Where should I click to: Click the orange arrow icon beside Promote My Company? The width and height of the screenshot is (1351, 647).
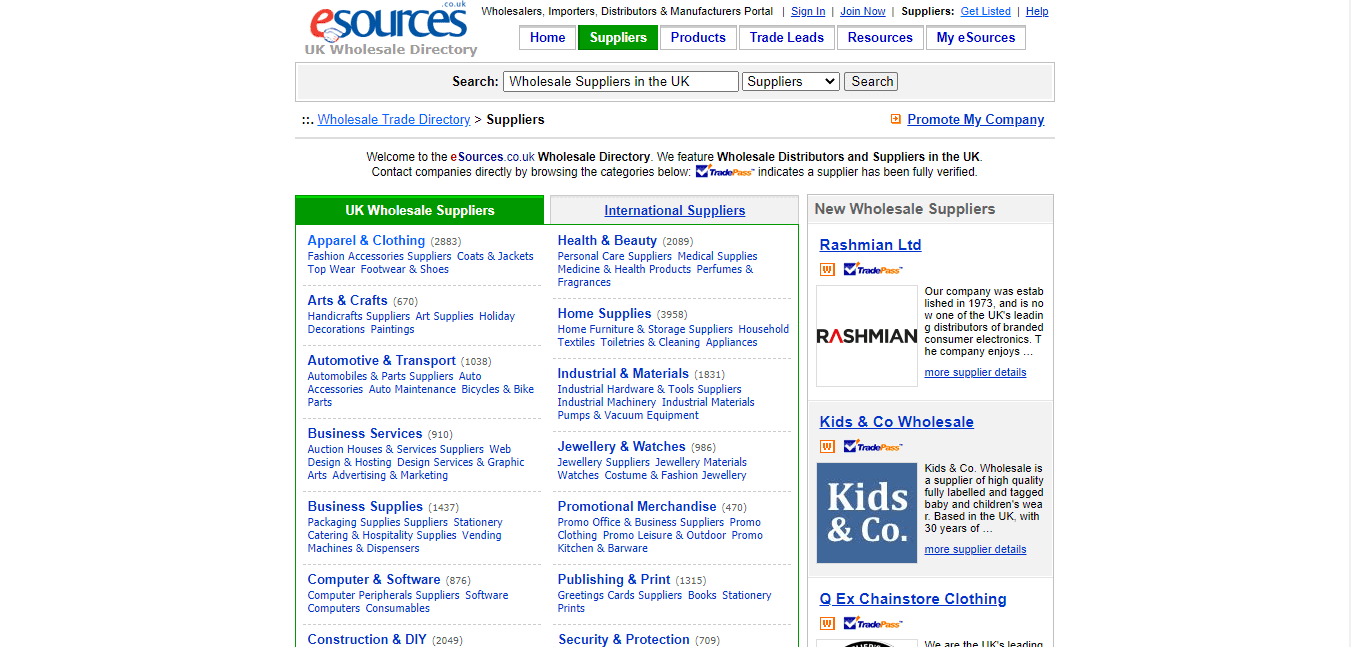click(896, 119)
